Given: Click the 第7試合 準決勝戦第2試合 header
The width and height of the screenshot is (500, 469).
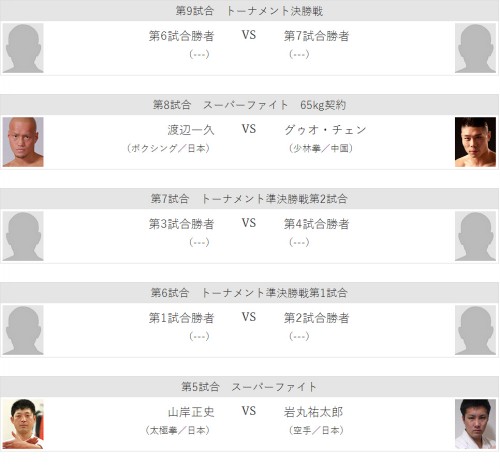Looking at the screenshot, I should [x=249, y=199].
